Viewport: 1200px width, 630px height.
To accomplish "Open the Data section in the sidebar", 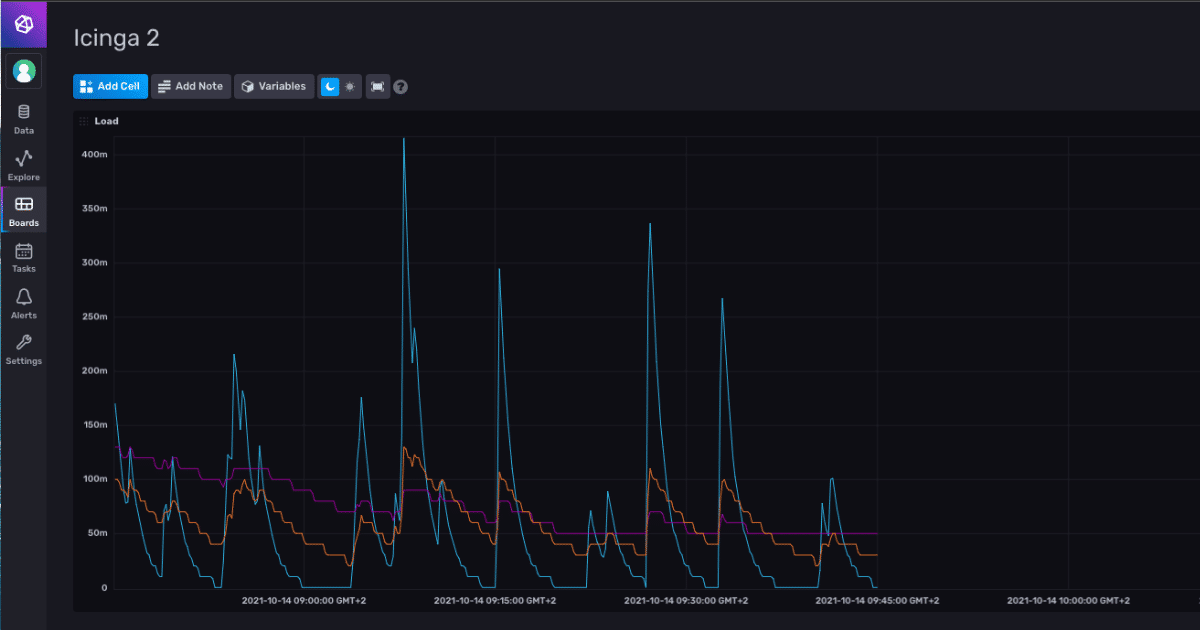I will (22, 117).
